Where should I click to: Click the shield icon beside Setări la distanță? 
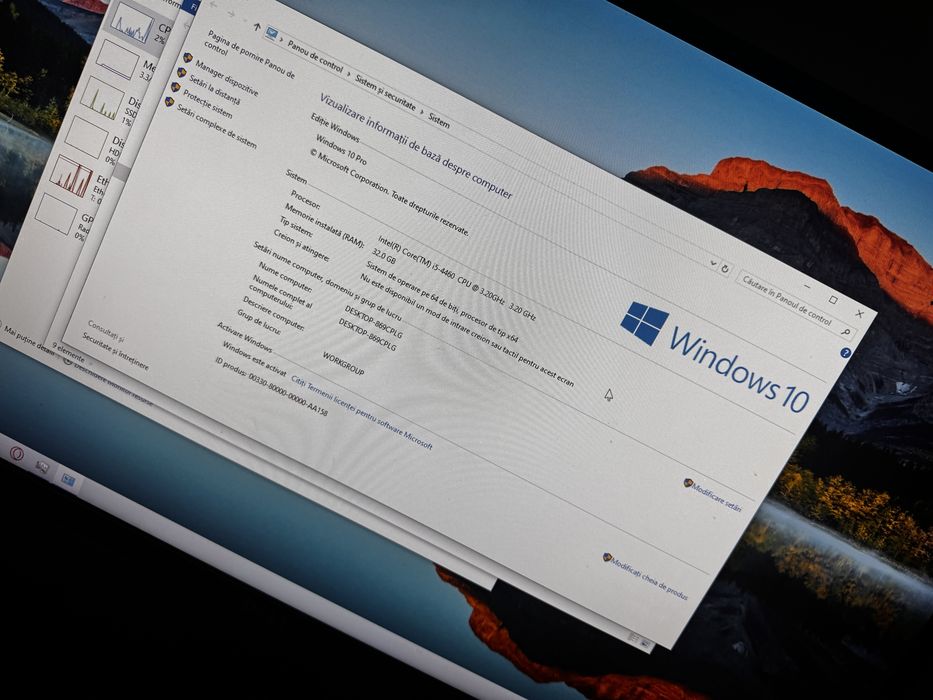pyautogui.click(x=181, y=72)
